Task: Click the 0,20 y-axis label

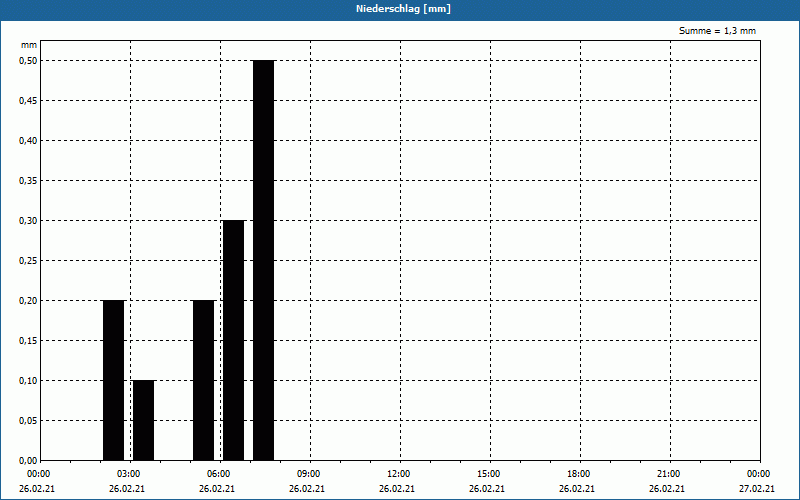Action: [x=28, y=301]
